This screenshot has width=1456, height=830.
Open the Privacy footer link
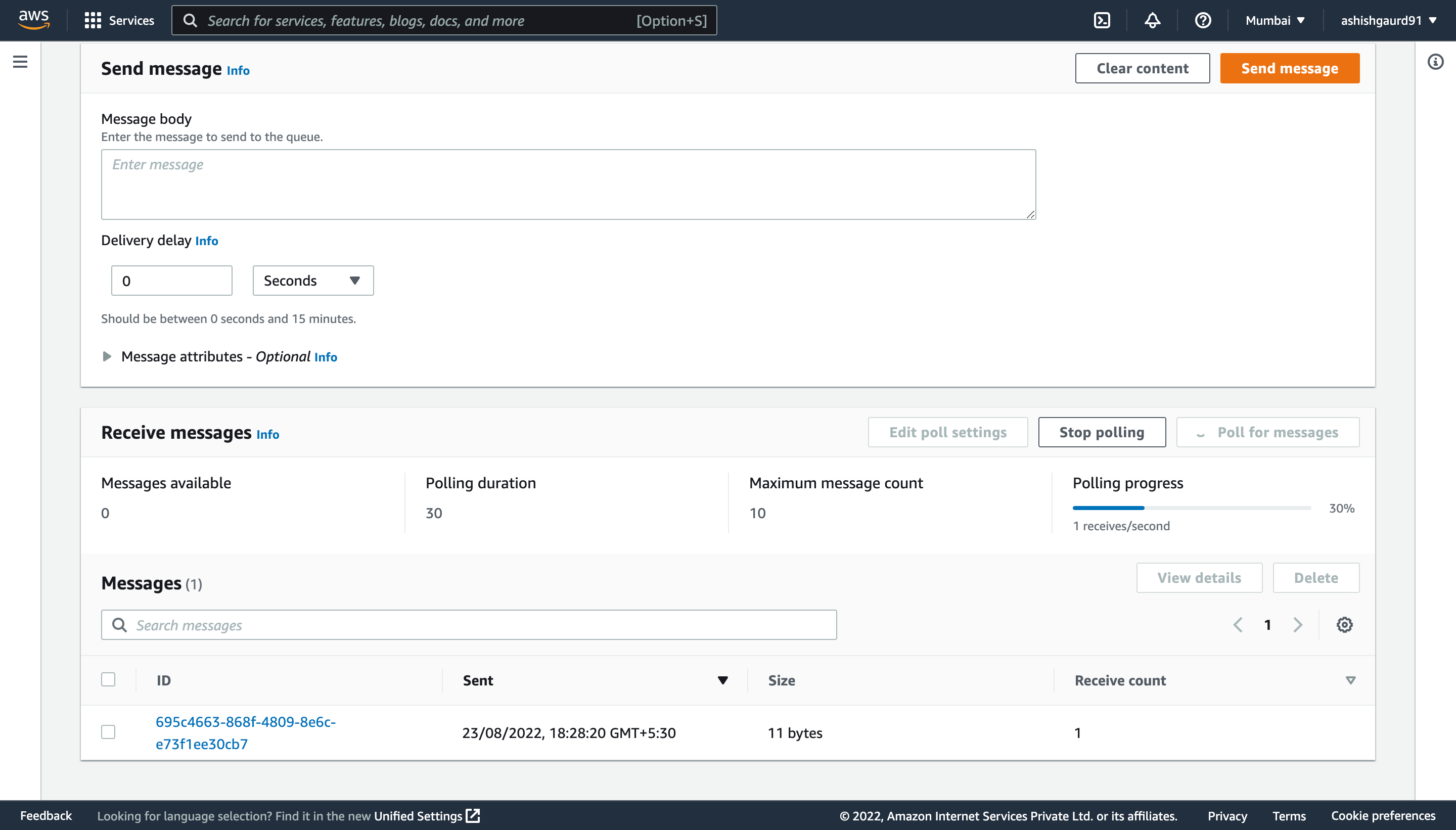point(1227,816)
